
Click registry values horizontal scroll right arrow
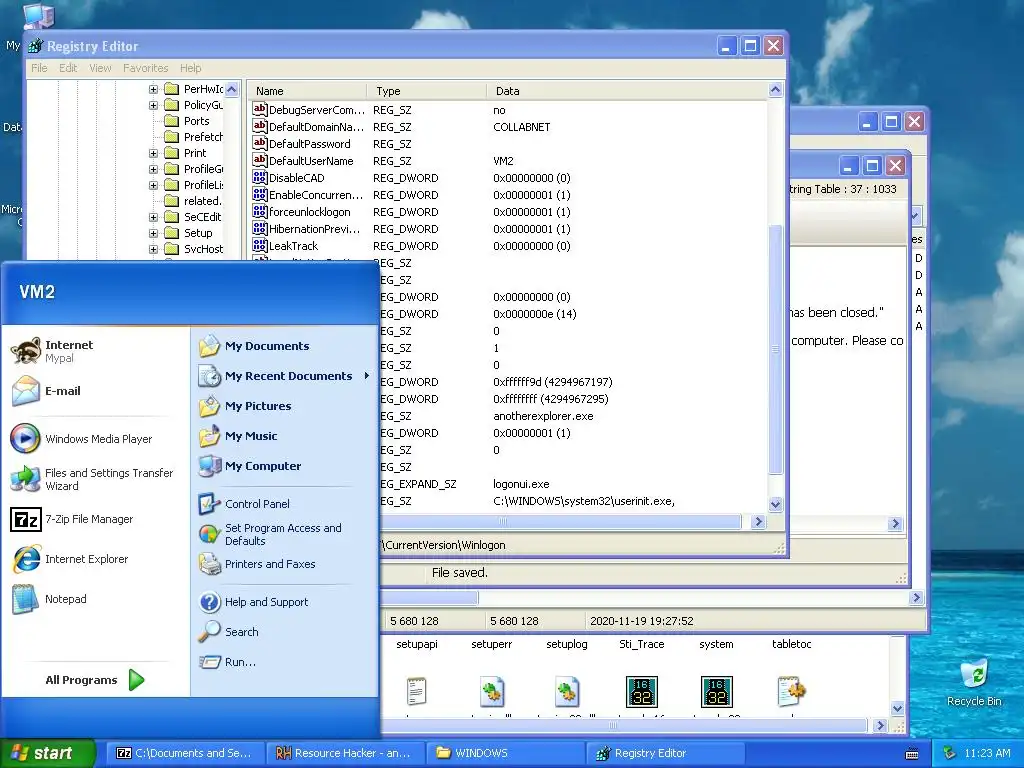pos(758,521)
